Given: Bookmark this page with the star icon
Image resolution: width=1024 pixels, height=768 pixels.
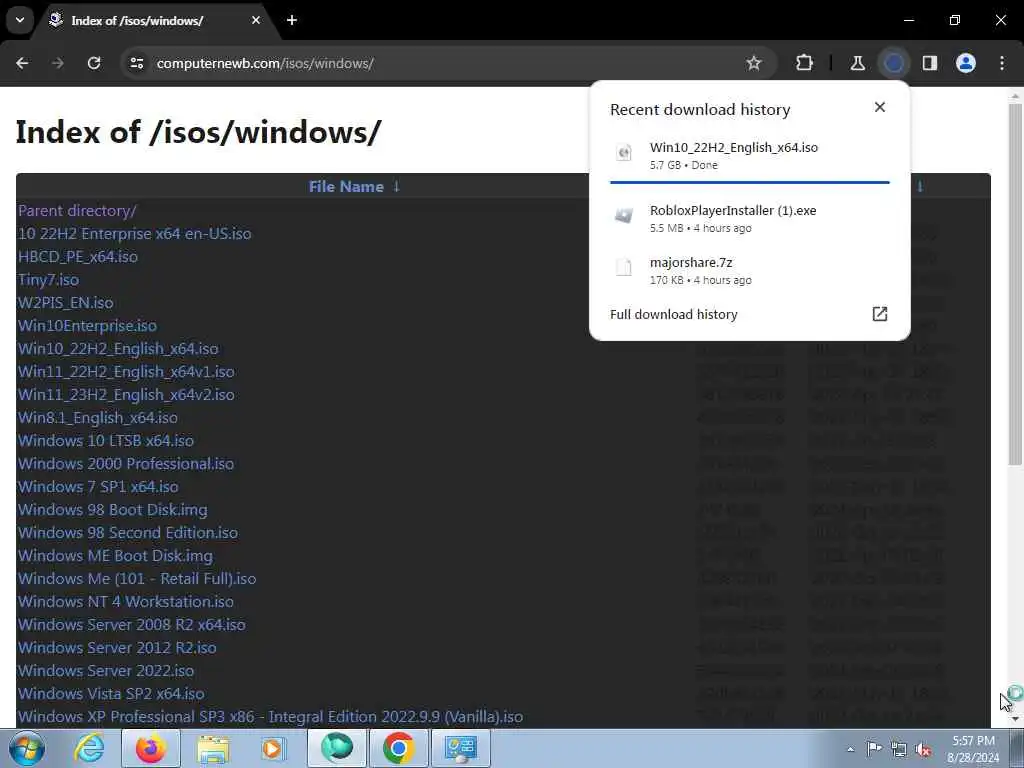Looking at the screenshot, I should [754, 63].
